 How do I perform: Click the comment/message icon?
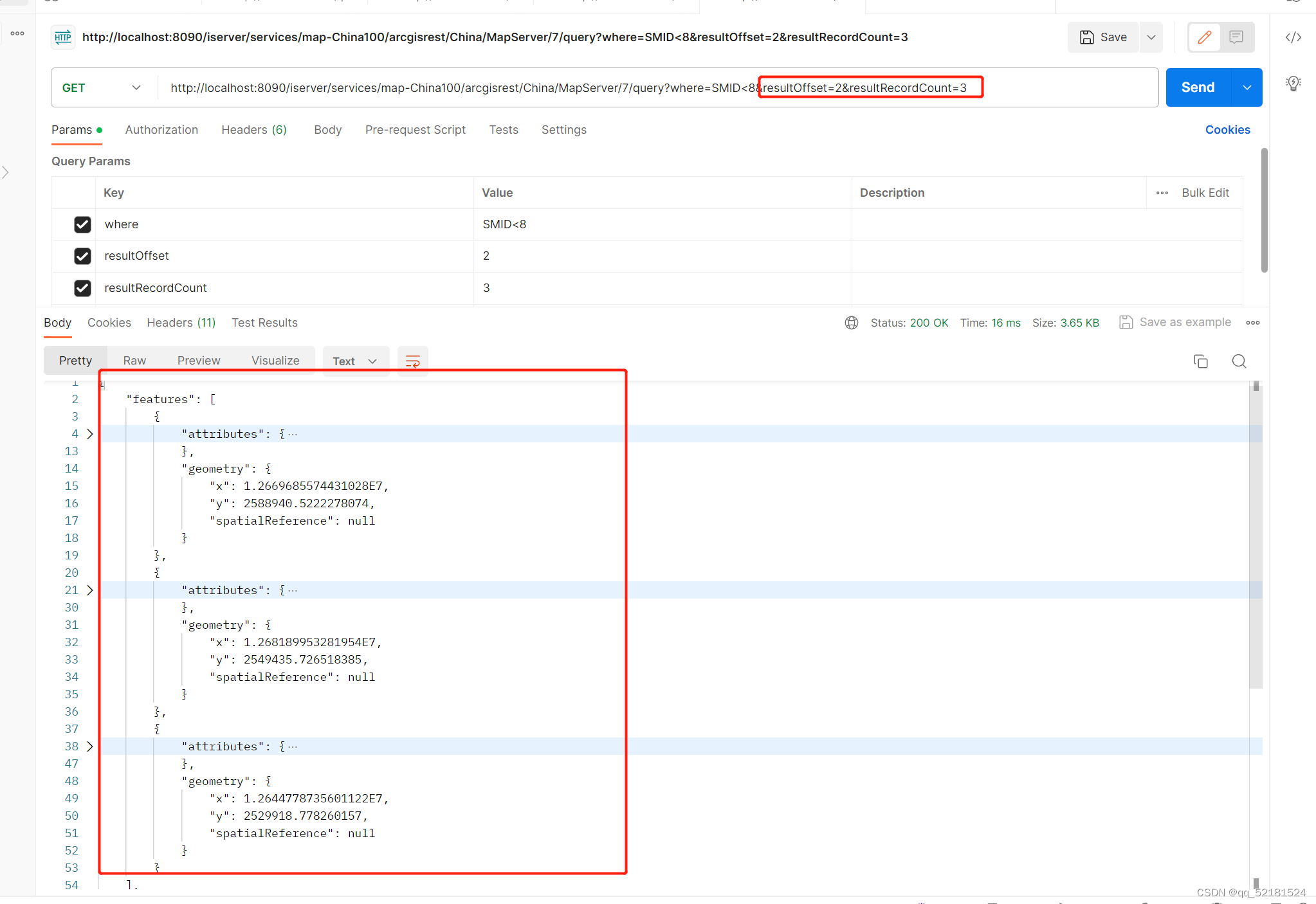tap(1238, 37)
